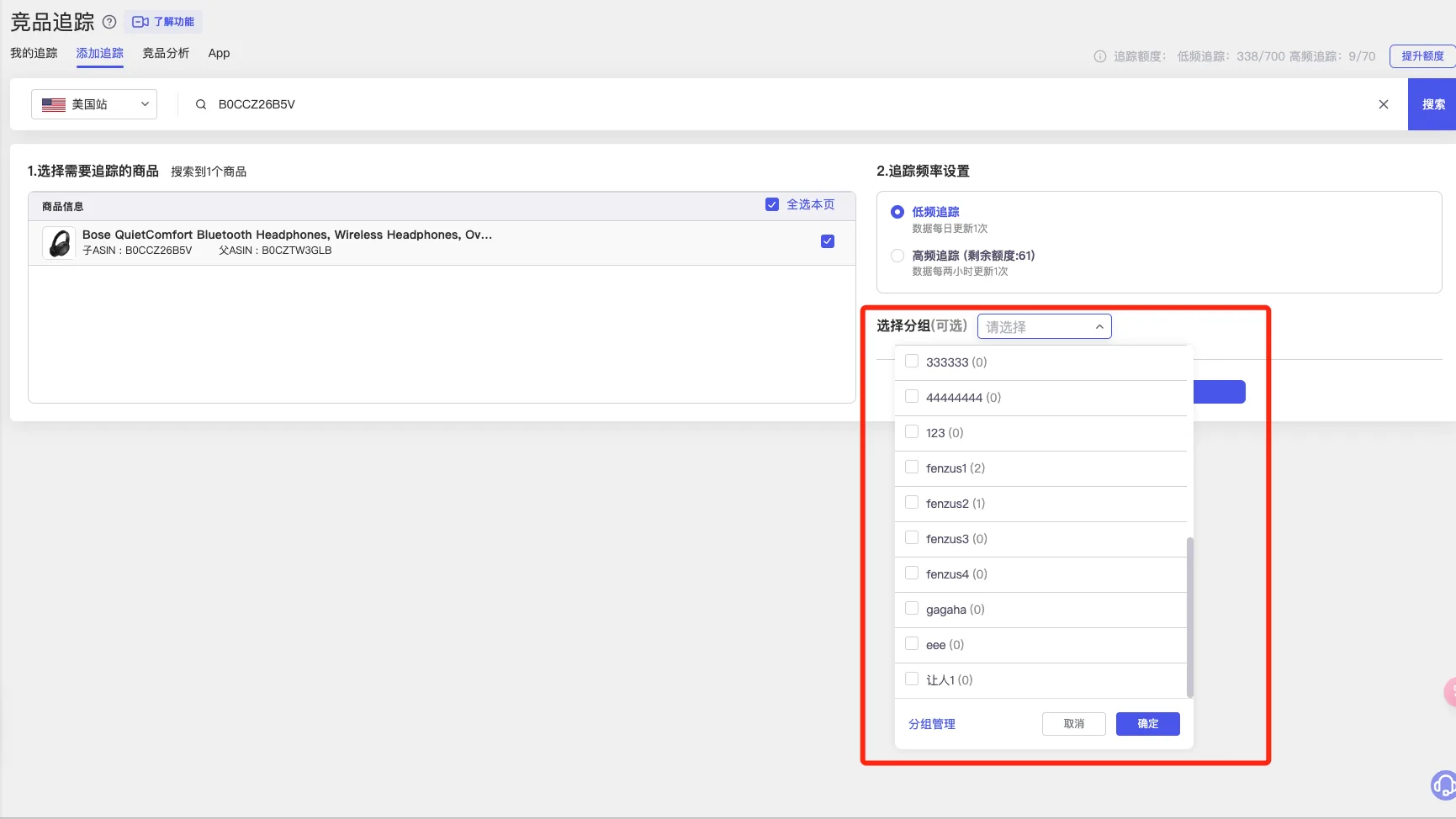Screen dimensions: 1456x819
Task: Click the Bose QuietComfort Bluetooth Headphones title
Action: [x=287, y=235]
